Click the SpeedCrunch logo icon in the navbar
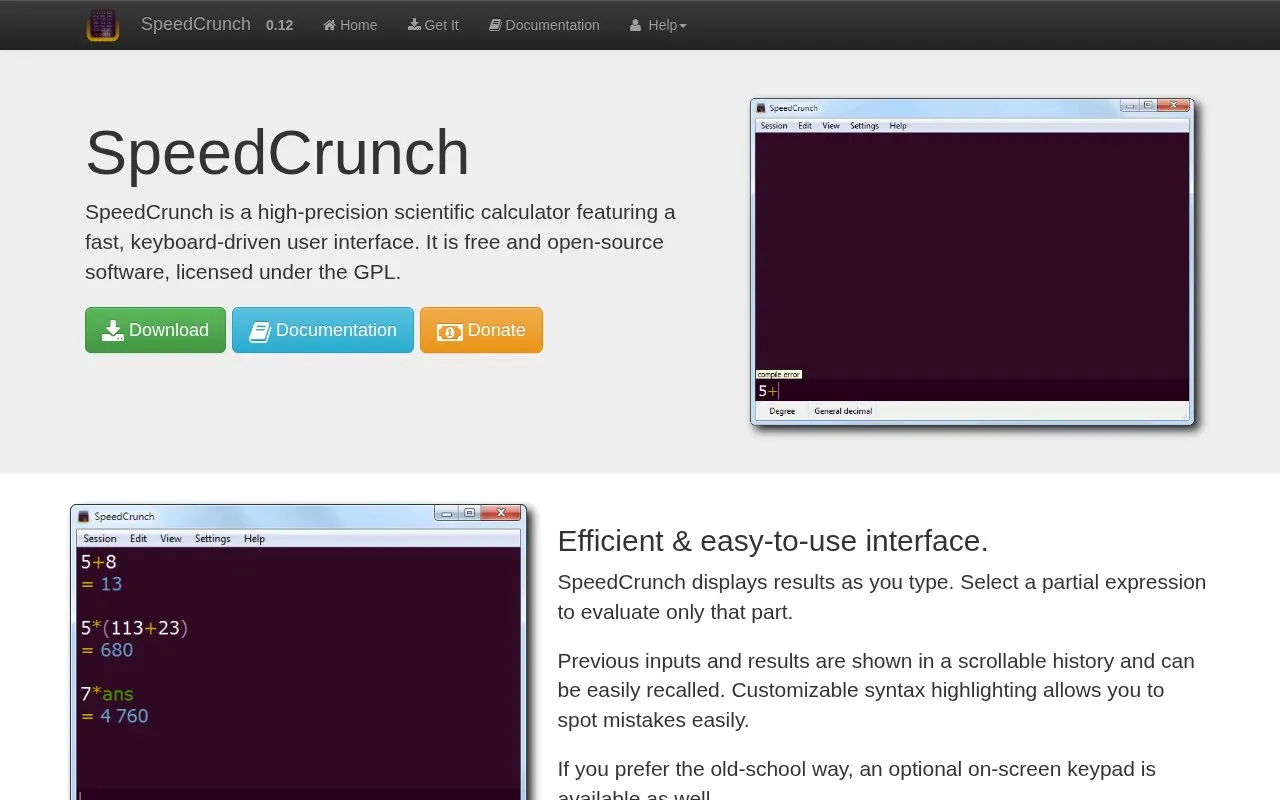Viewport: 1280px width, 800px height. (x=103, y=25)
